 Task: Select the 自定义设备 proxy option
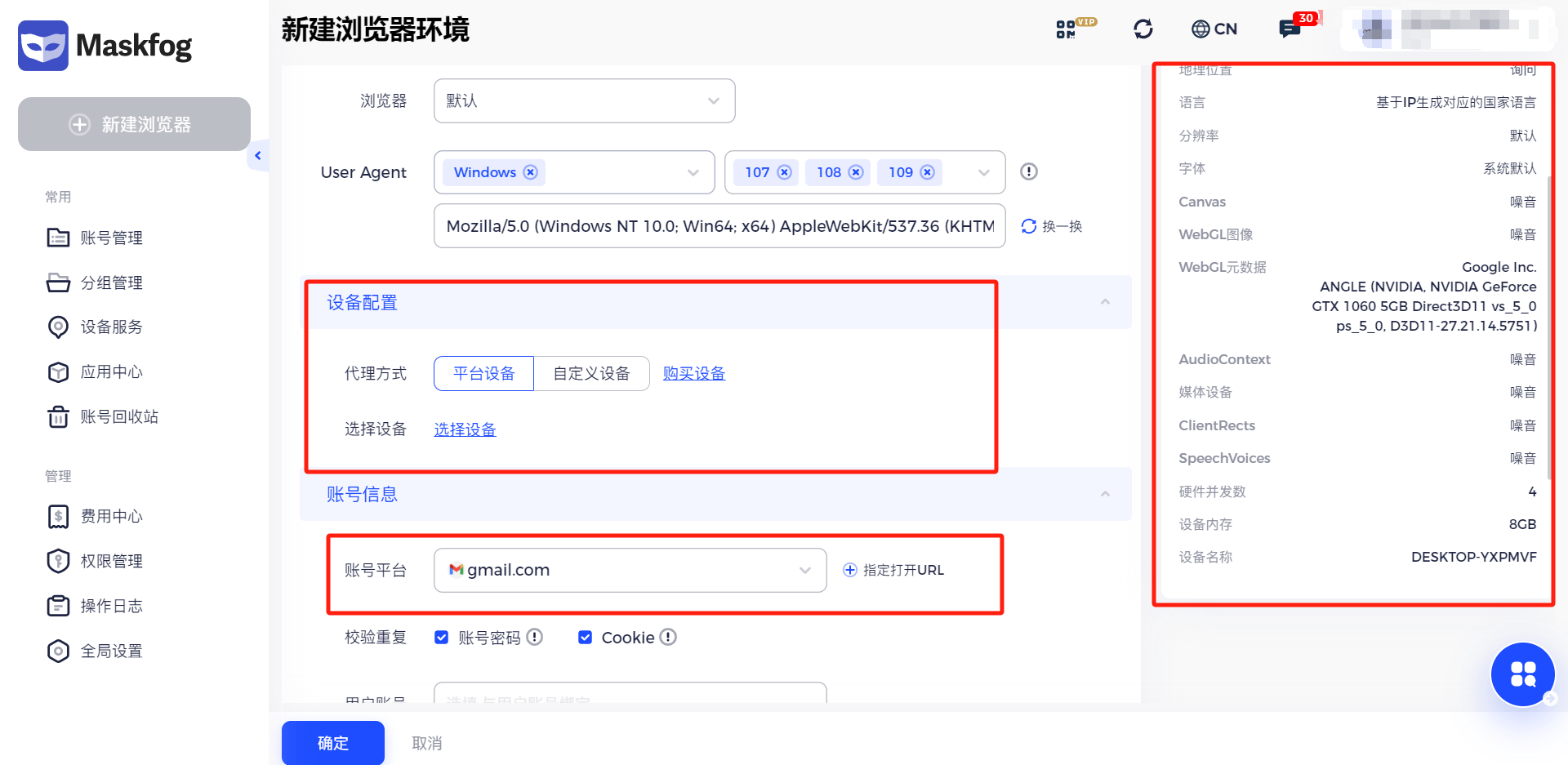tap(591, 374)
